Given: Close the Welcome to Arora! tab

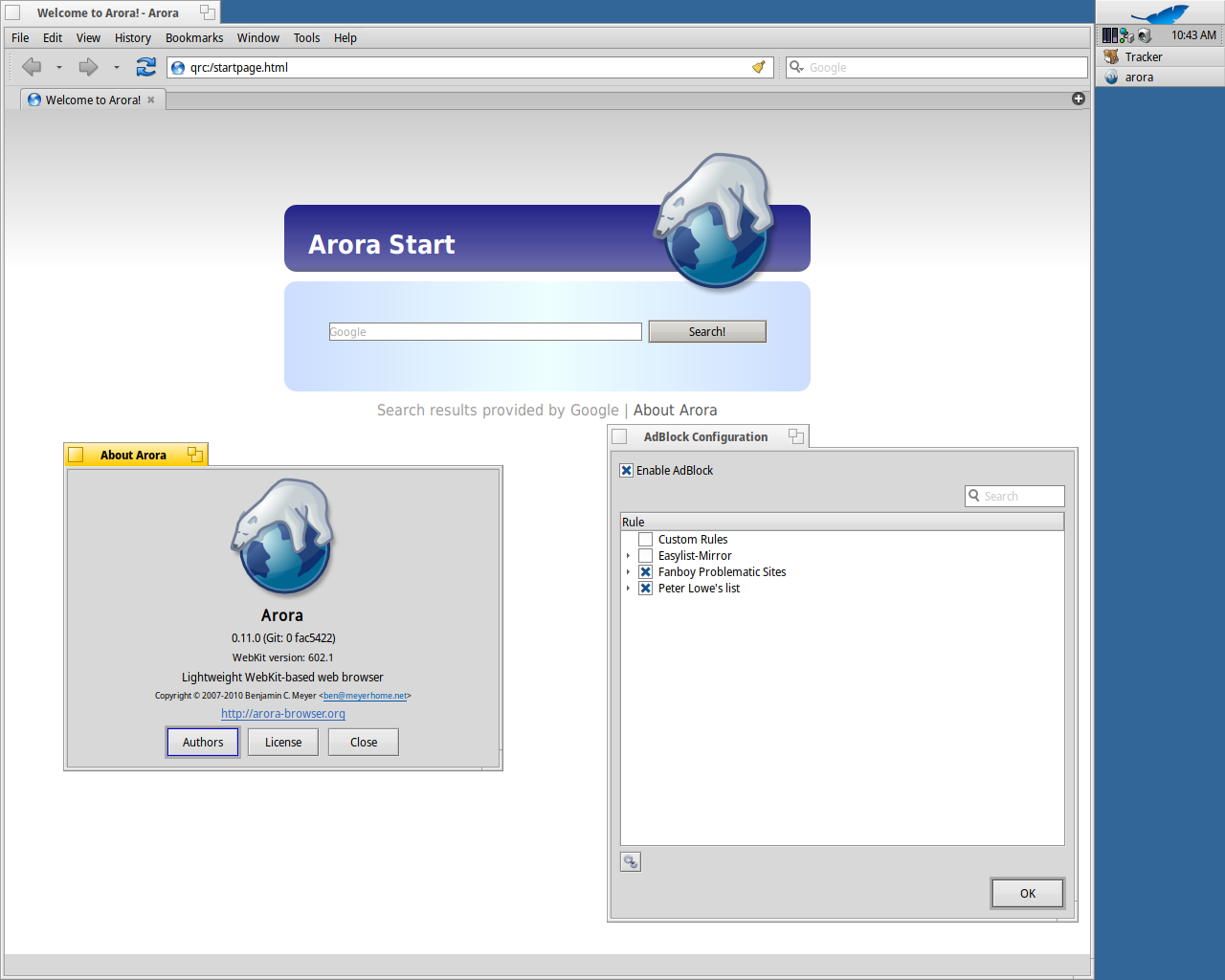Looking at the screenshot, I should [x=151, y=100].
